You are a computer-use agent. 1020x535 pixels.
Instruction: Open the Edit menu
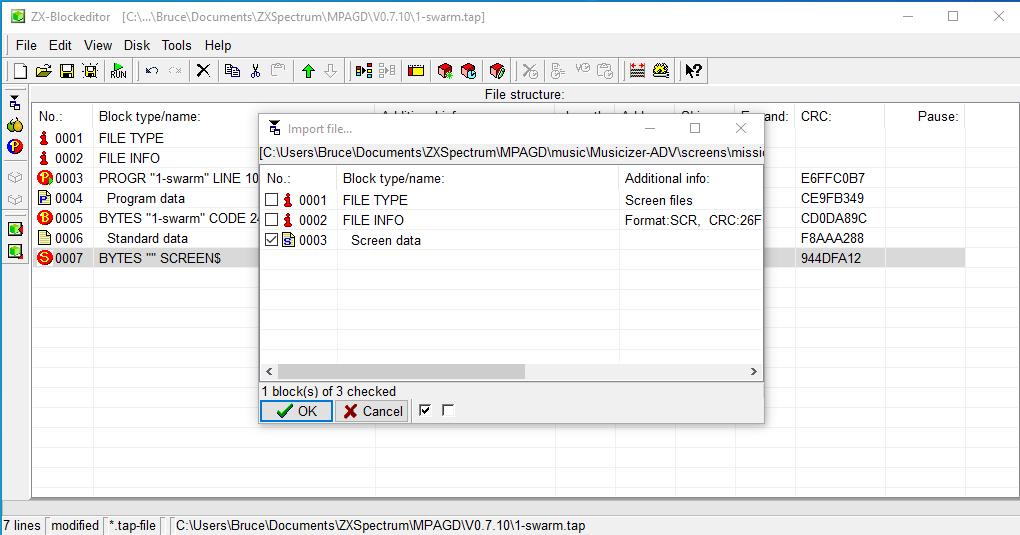pyautogui.click(x=60, y=46)
